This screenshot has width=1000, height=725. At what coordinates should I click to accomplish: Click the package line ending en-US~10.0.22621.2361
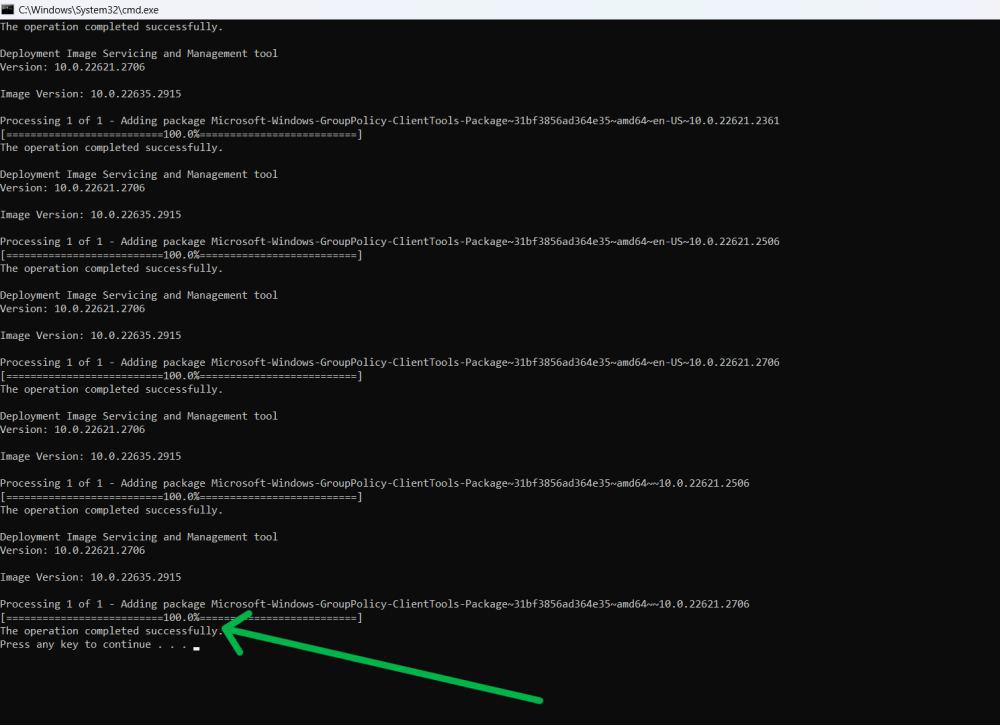click(x=390, y=121)
